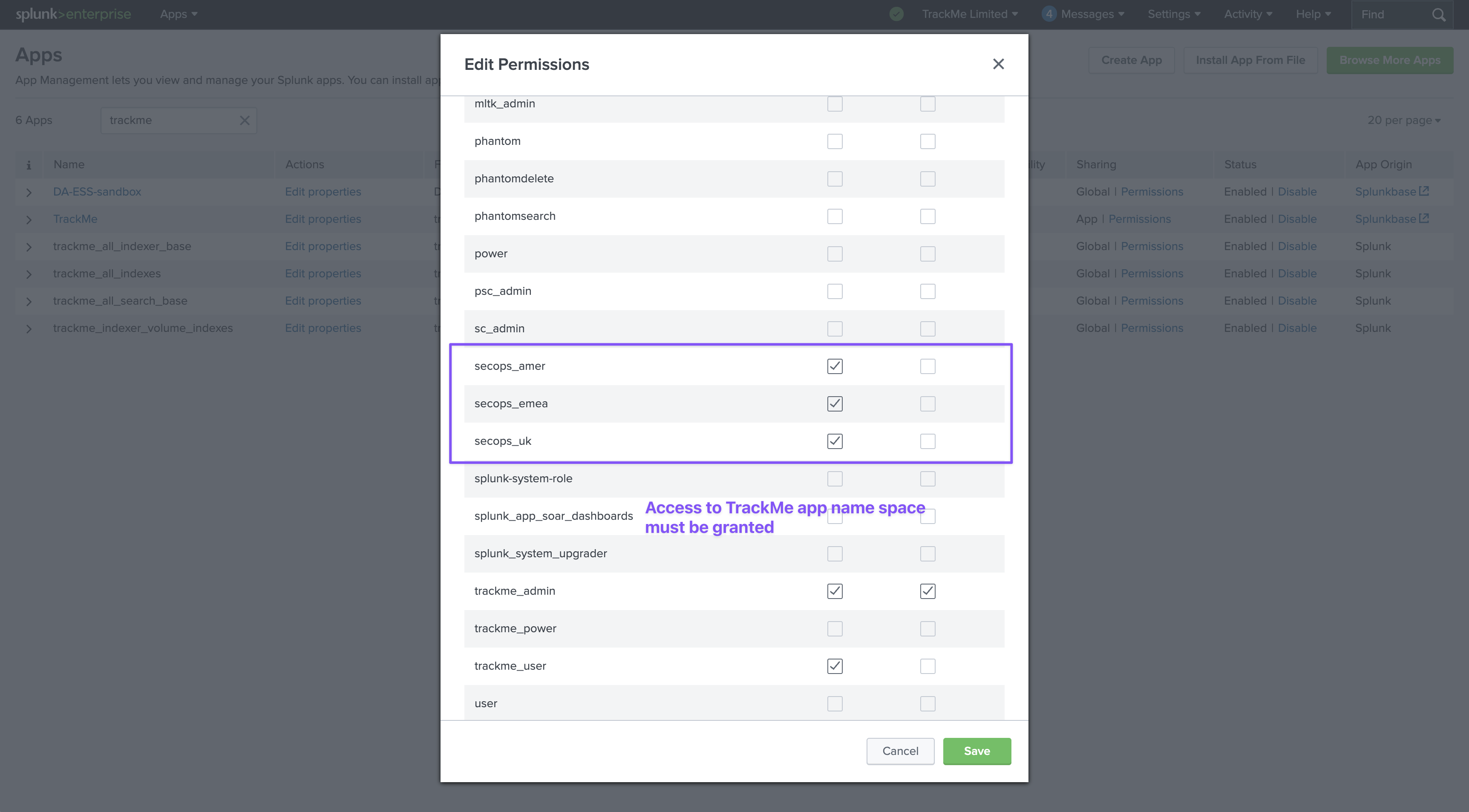The height and width of the screenshot is (812, 1469).
Task: Click the green Save button
Action: [976, 751]
